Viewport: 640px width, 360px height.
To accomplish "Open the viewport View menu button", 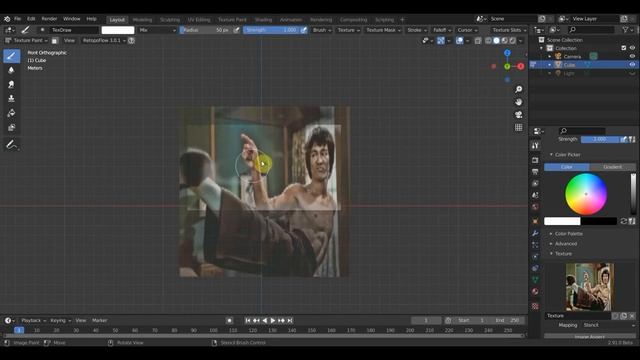I will pyautogui.click(x=69, y=40).
